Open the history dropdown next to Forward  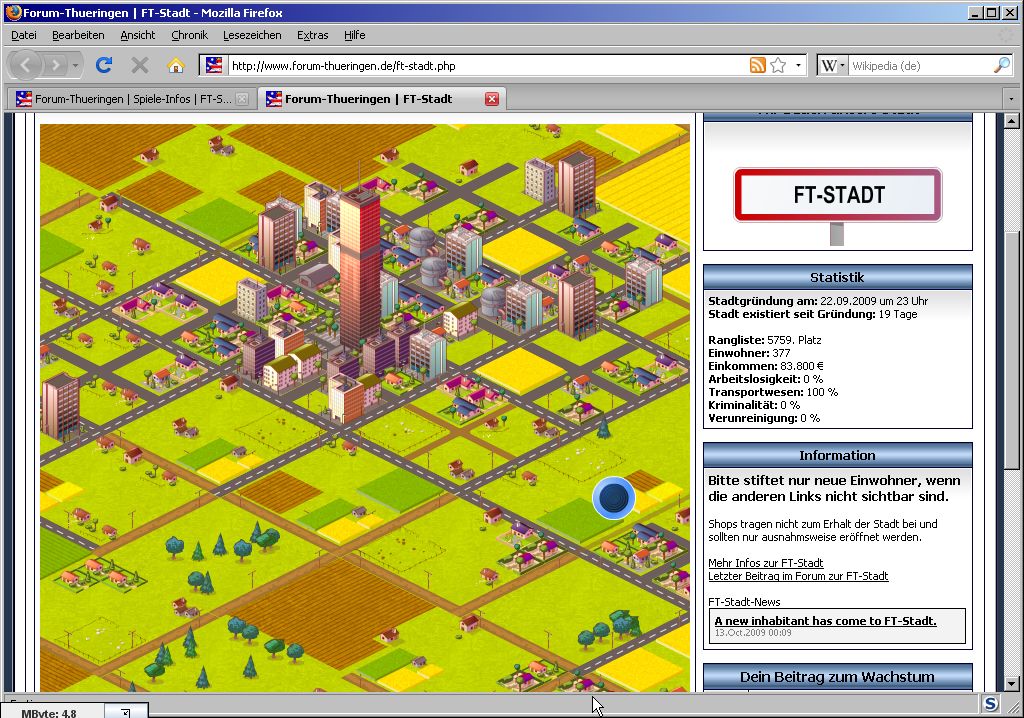(x=76, y=65)
